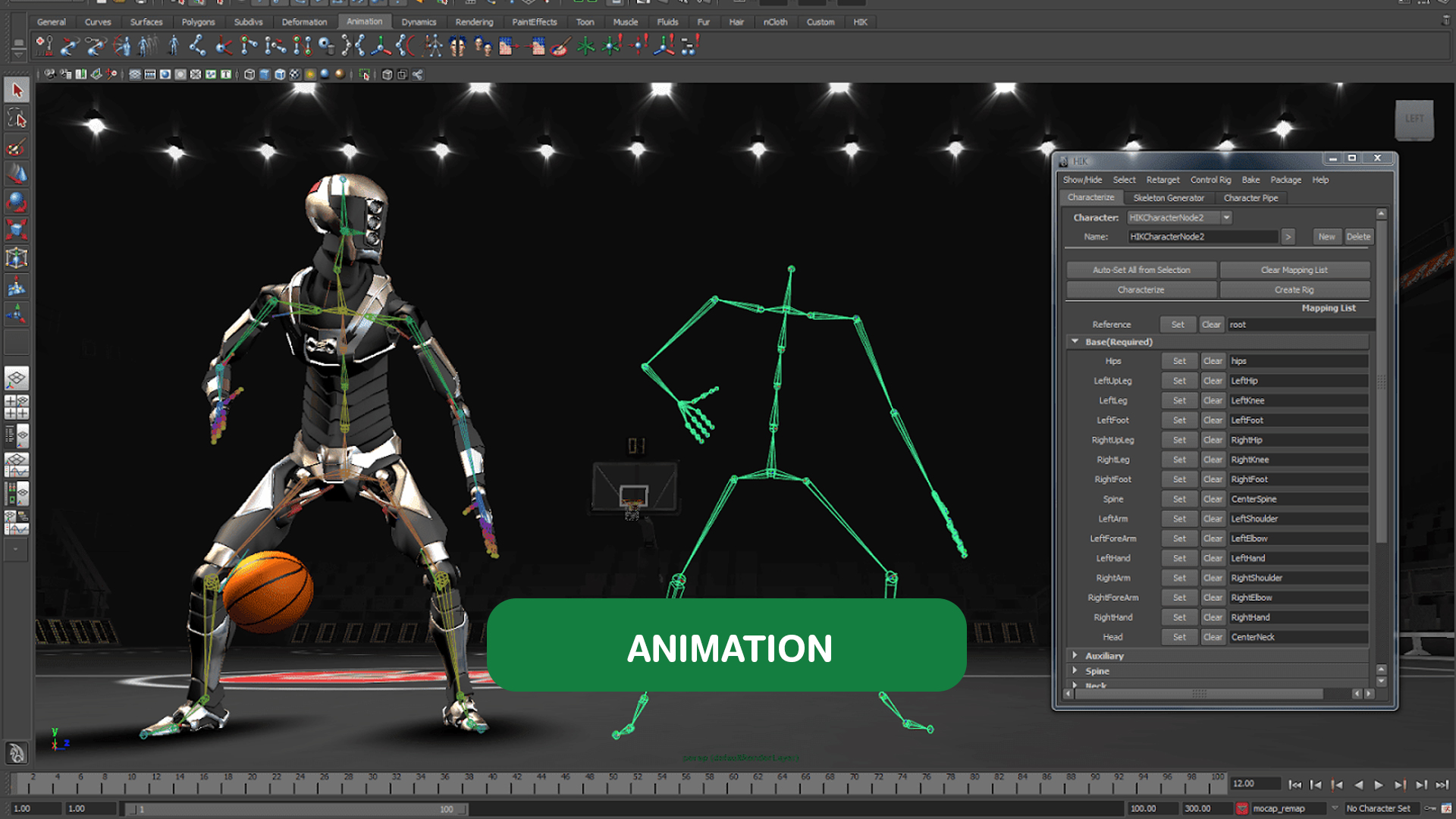The height and width of the screenshot is (819, 1456).
Task: Toggle Auto Keyframe near the playback controls
Action: (x=1429, y=808)
